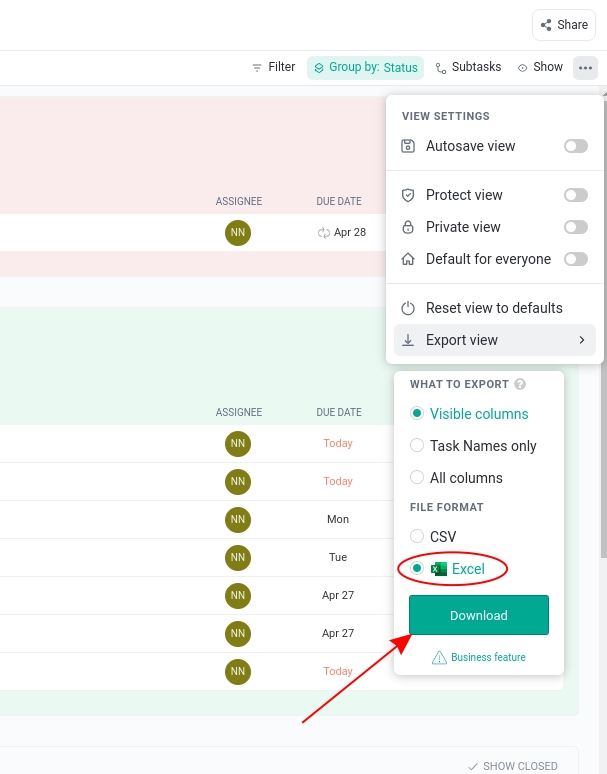This screenshot has height=774, width=607.
Task: Click the Reset view power icon
Action: 408,308
